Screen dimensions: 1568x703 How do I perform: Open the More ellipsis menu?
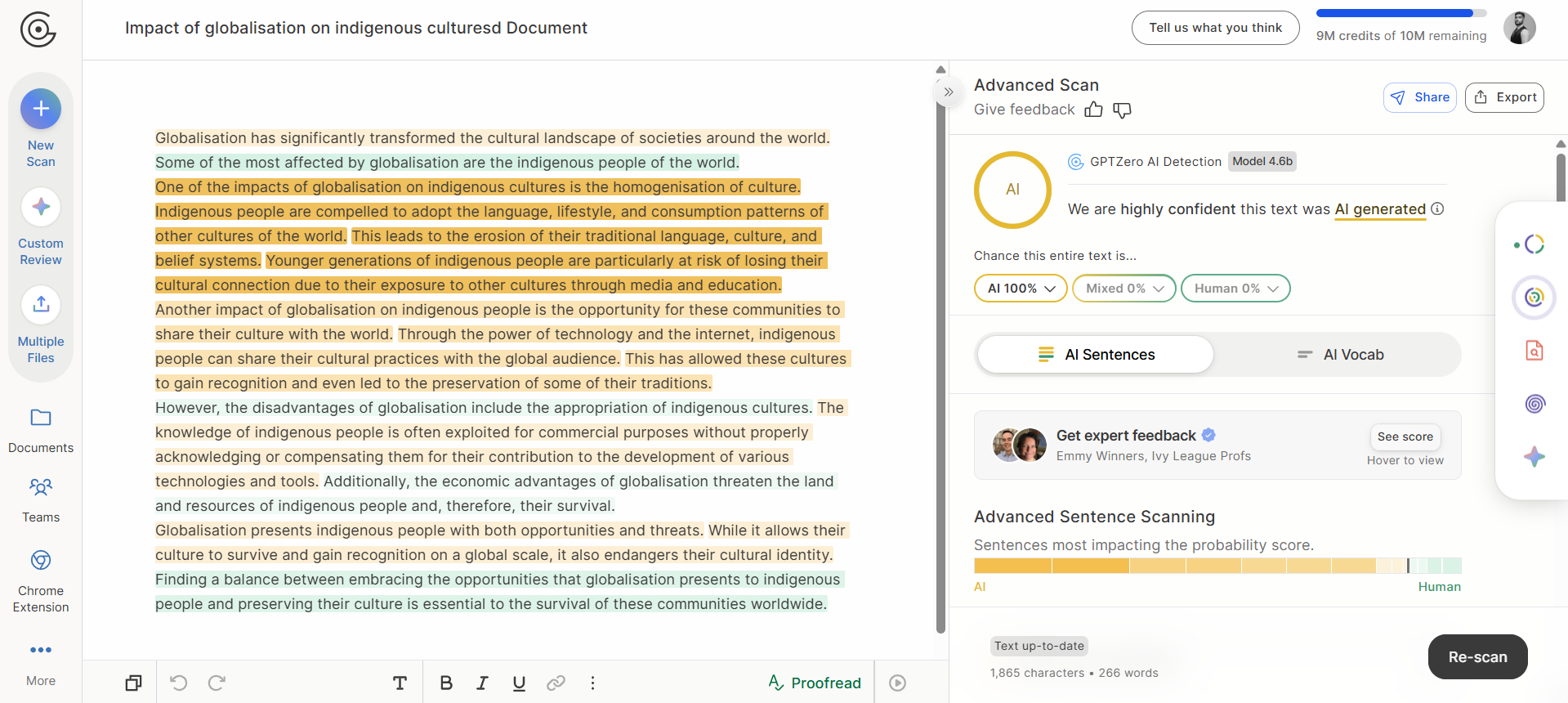(x=41, y=650)
